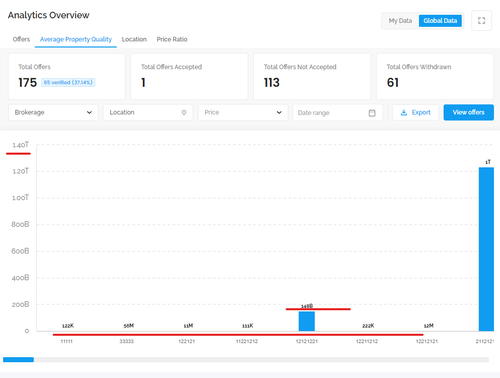Viewport: 500px width, 378px height.
Task: Switch to the Location tab
Action: coord(134,39)
